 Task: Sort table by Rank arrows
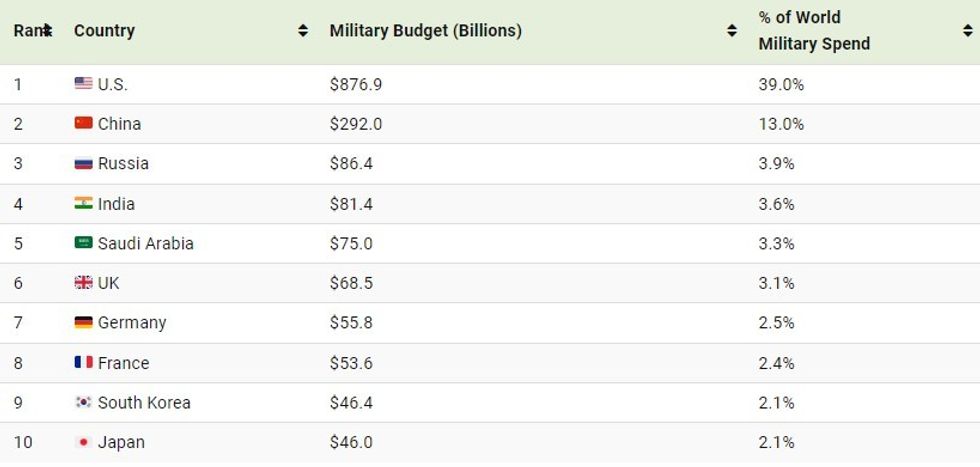pos(47,31)
